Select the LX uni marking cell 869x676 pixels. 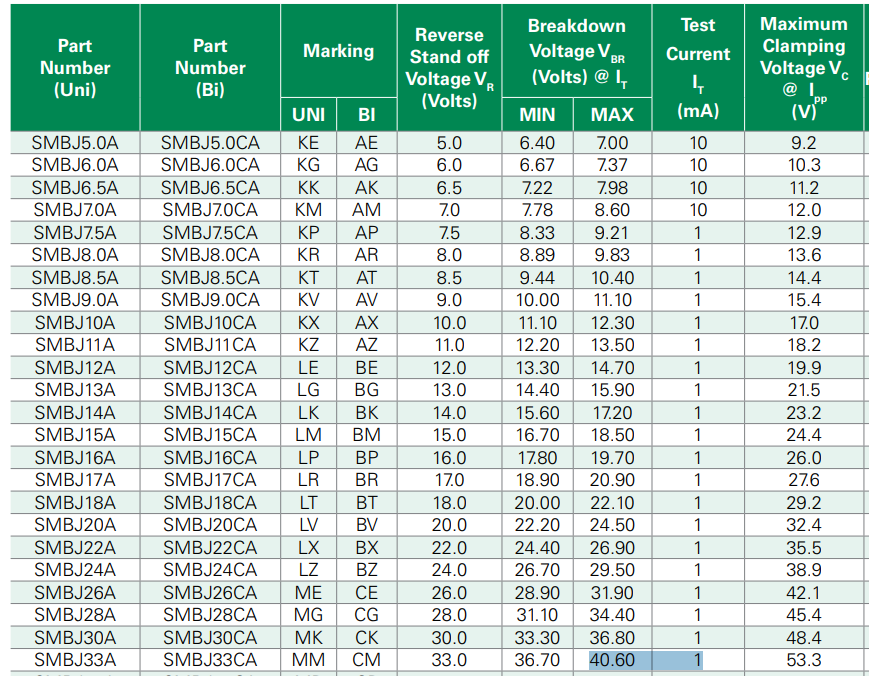(308, 547)
